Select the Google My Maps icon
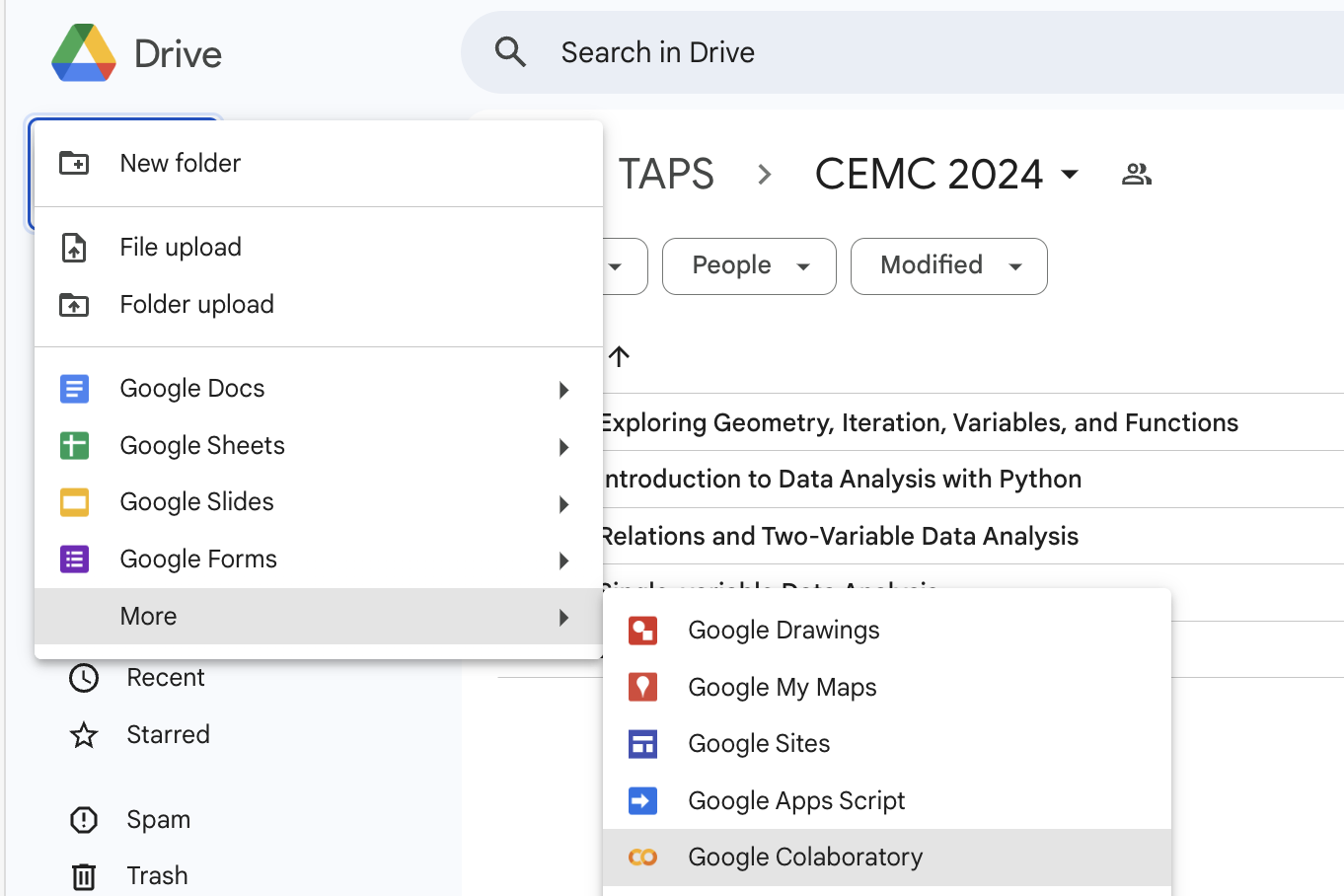 [x=642, y=687]
